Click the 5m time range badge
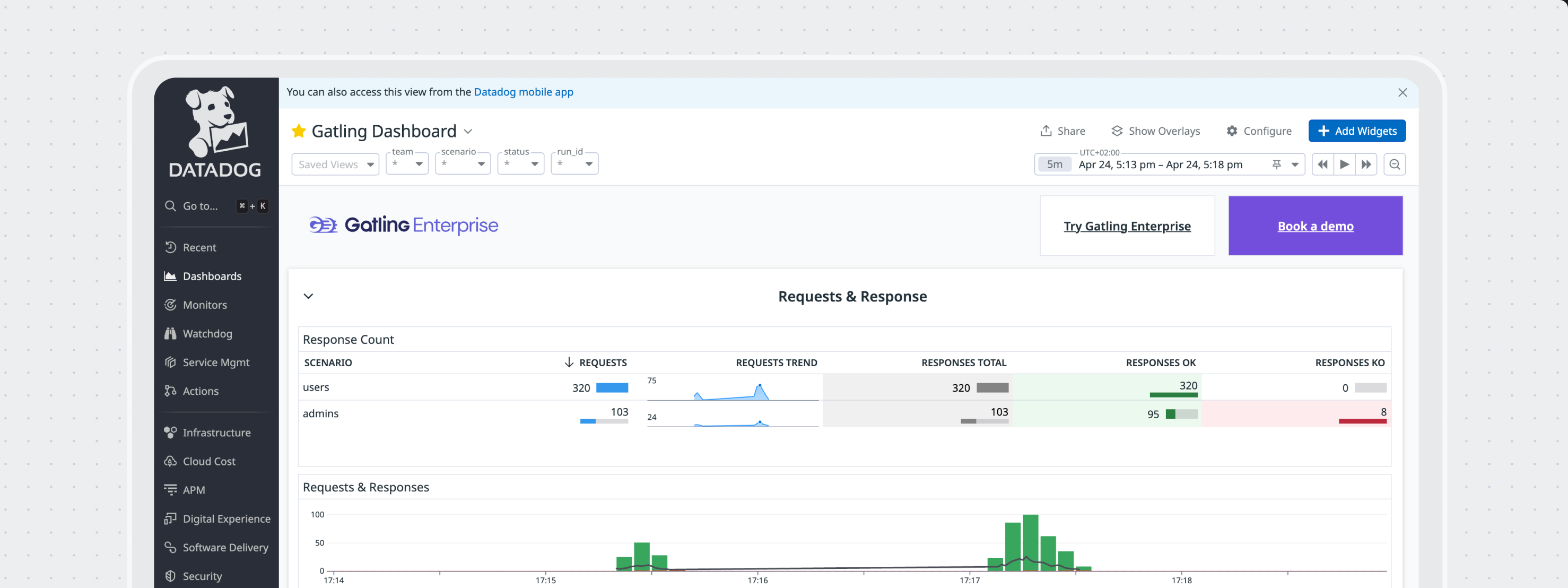The height and width of the screenshot is (588, 1568). click(x=1054, y=165)
